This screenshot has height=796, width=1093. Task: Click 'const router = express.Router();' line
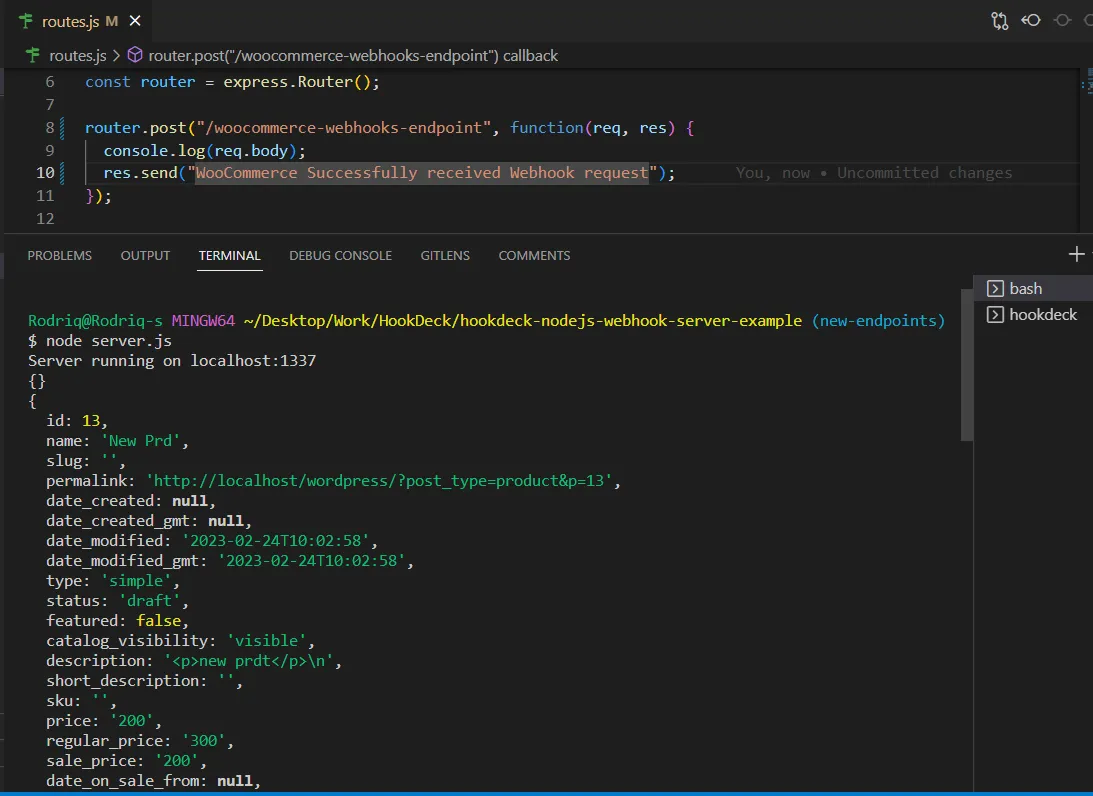[x=232, y=82]
